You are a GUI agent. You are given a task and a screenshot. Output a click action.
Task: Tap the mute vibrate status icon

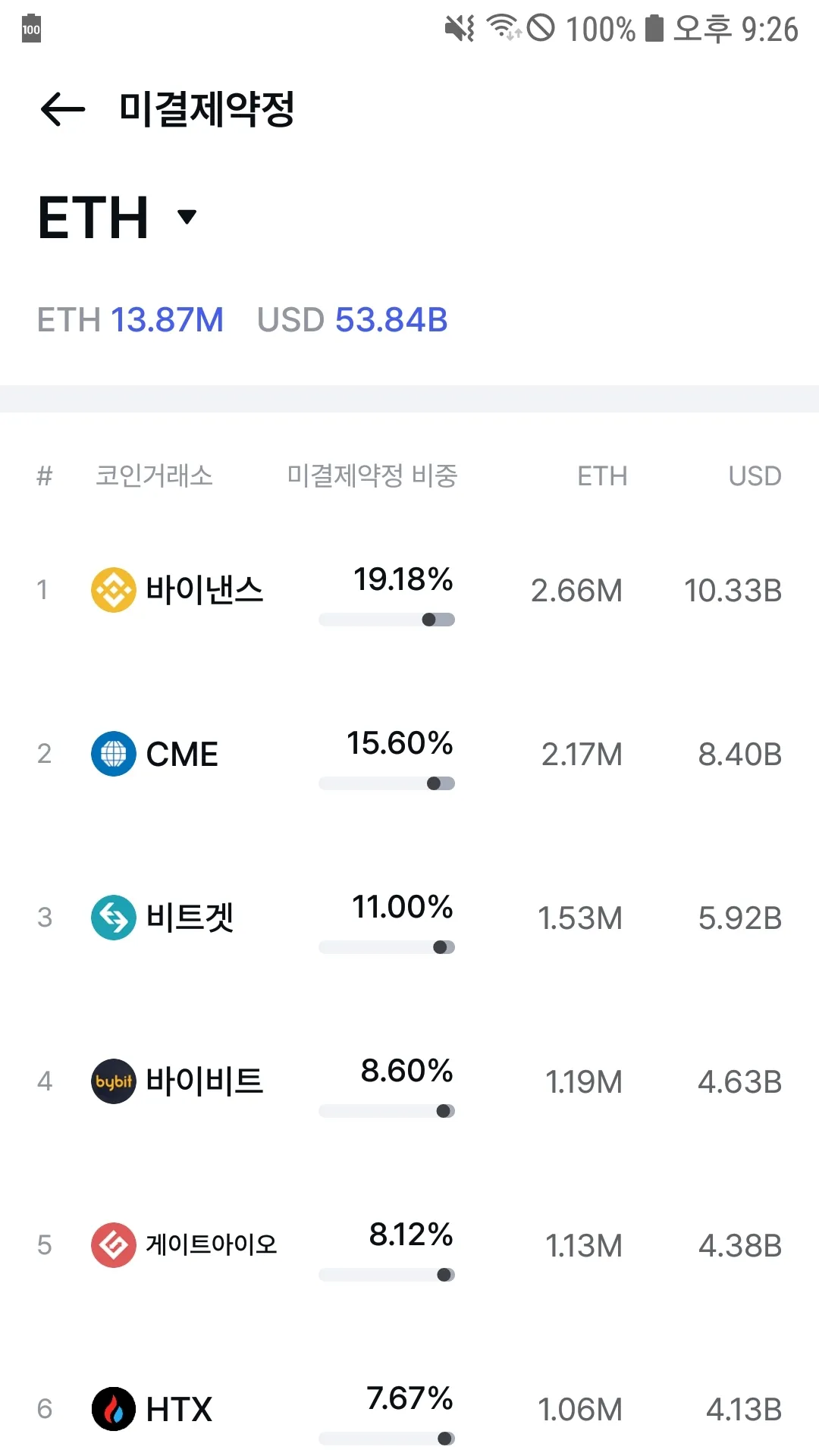(x=460, y=29)
